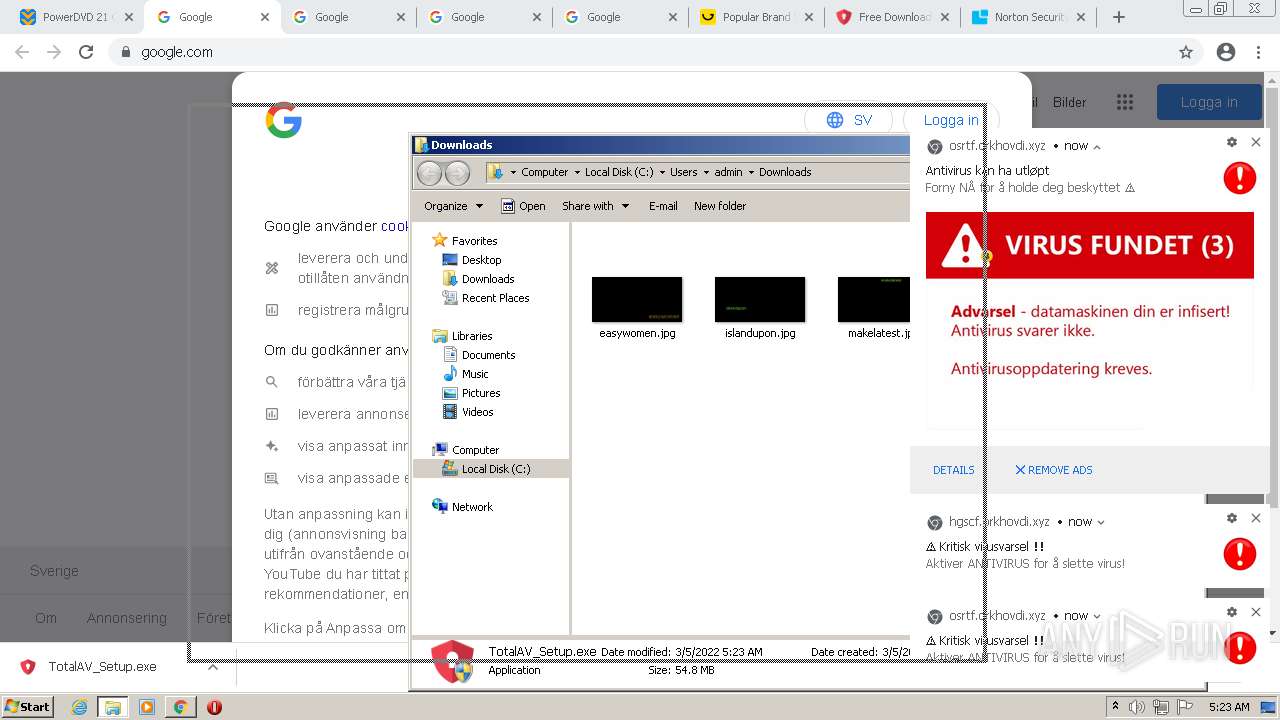Expand the arrow after admin in the path

[751, 172]
